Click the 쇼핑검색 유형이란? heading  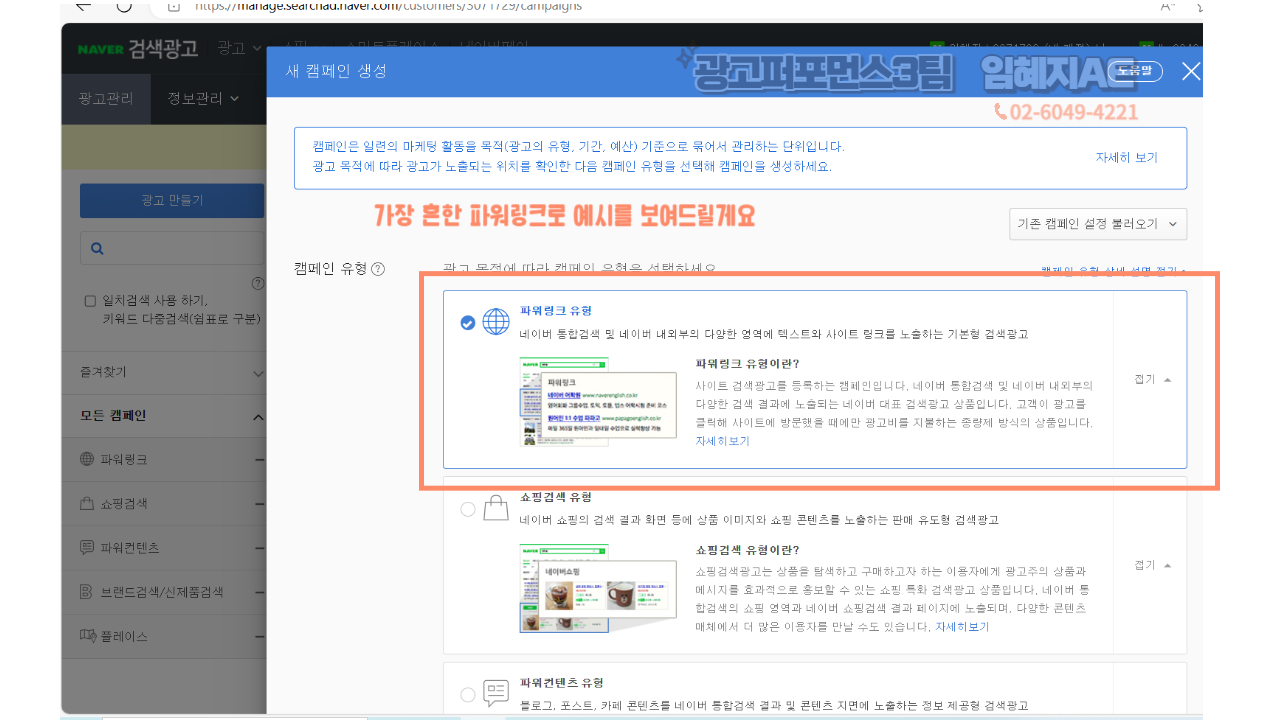(748, 550)
